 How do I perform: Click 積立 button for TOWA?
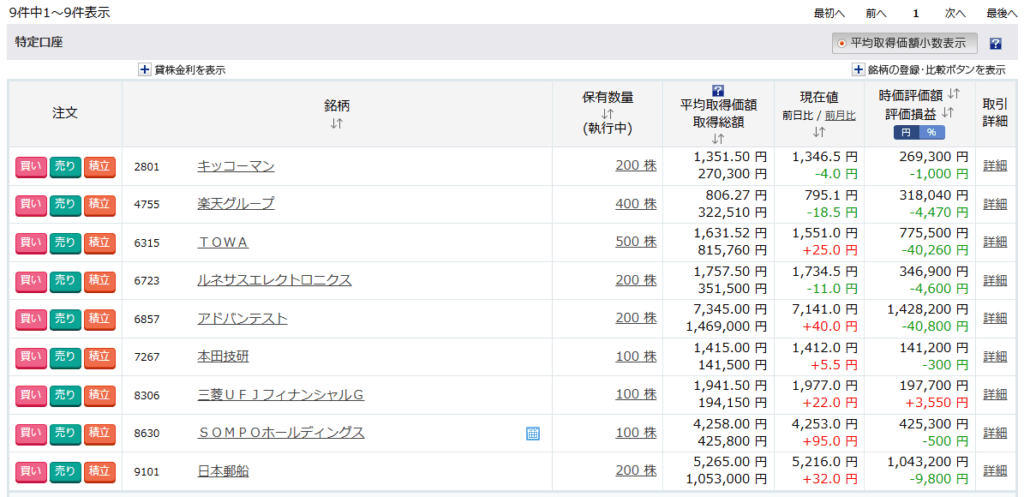click(99, 244)
